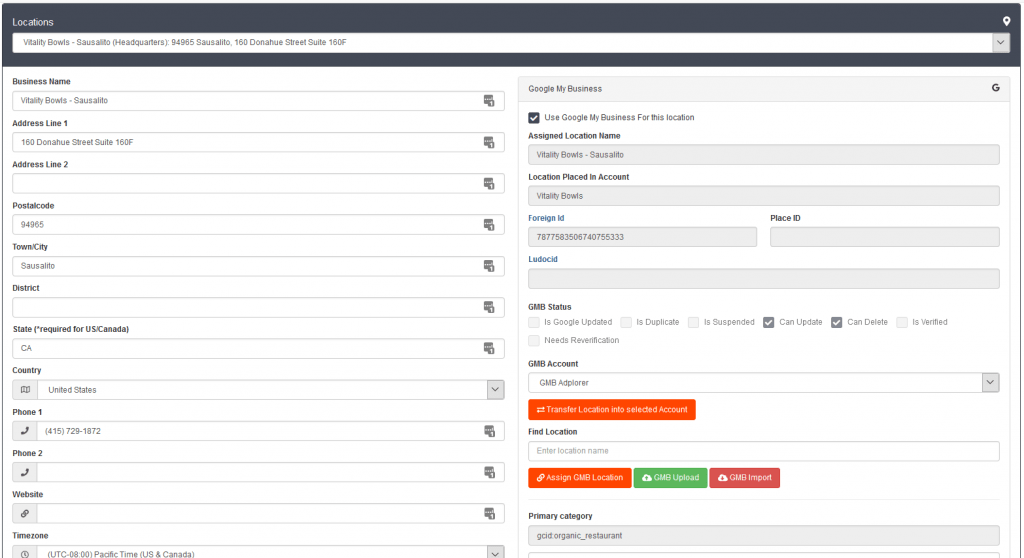Click the Find Location input field
The height and width of the screenshot is (558, 1024).
pos(763,451)
